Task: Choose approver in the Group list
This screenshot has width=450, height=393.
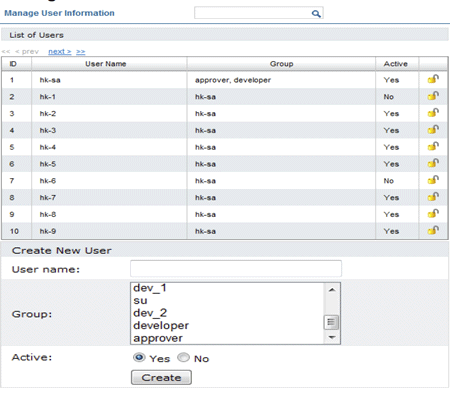Action: (158, 338)
